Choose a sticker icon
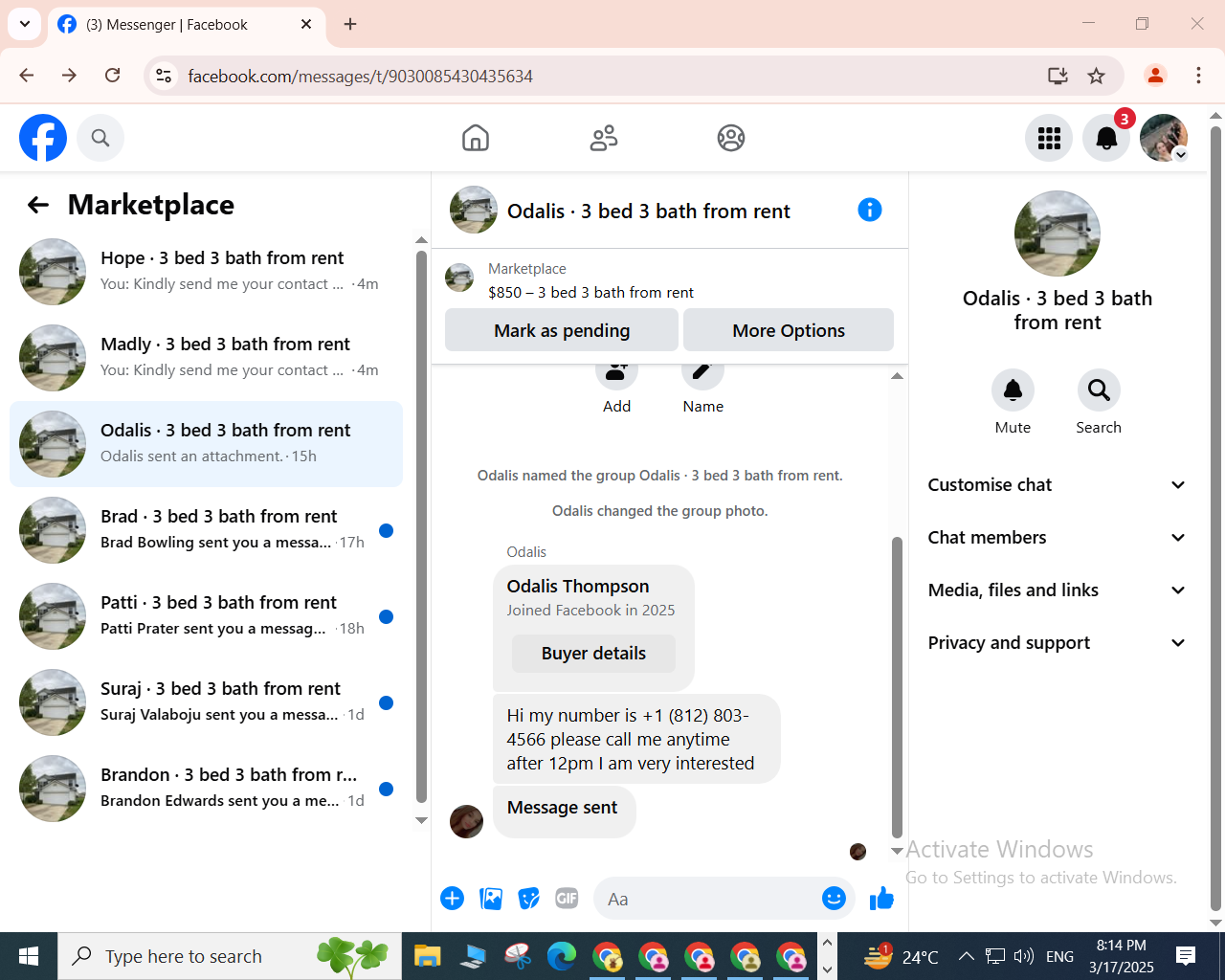The image size is (1225, 980). 529,899
